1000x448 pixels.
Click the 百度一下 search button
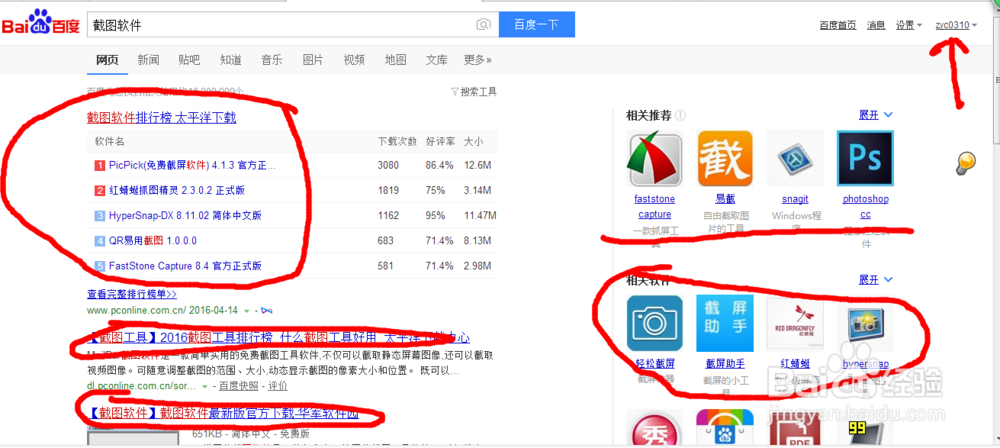click(536, 25)
